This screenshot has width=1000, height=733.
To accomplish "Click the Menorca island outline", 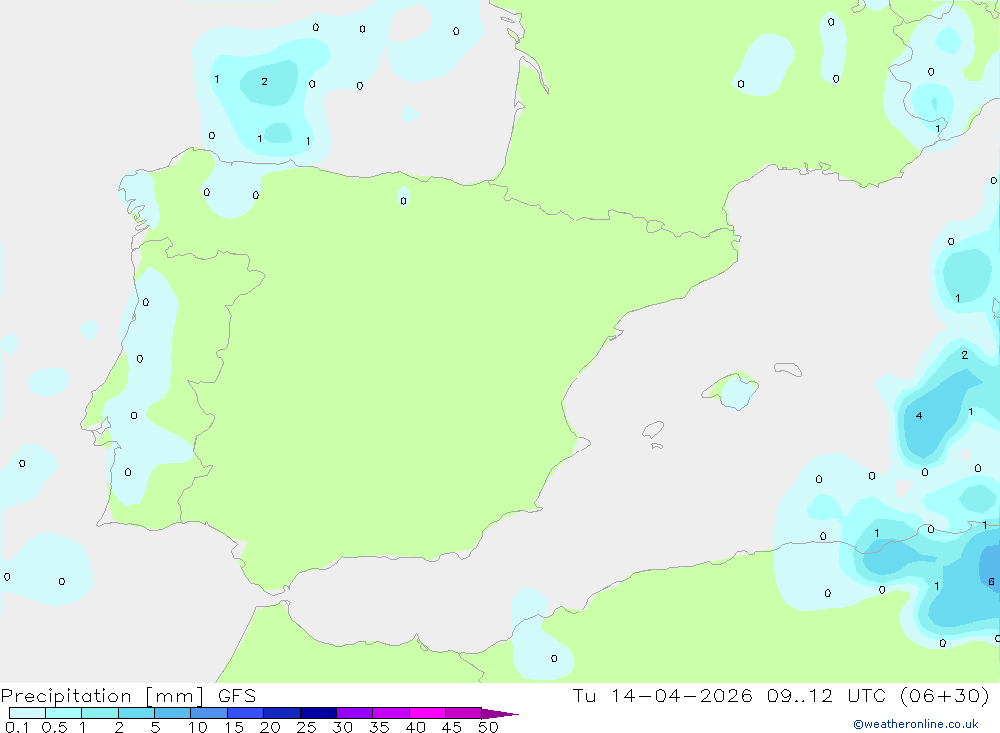I will coord(788,369).
